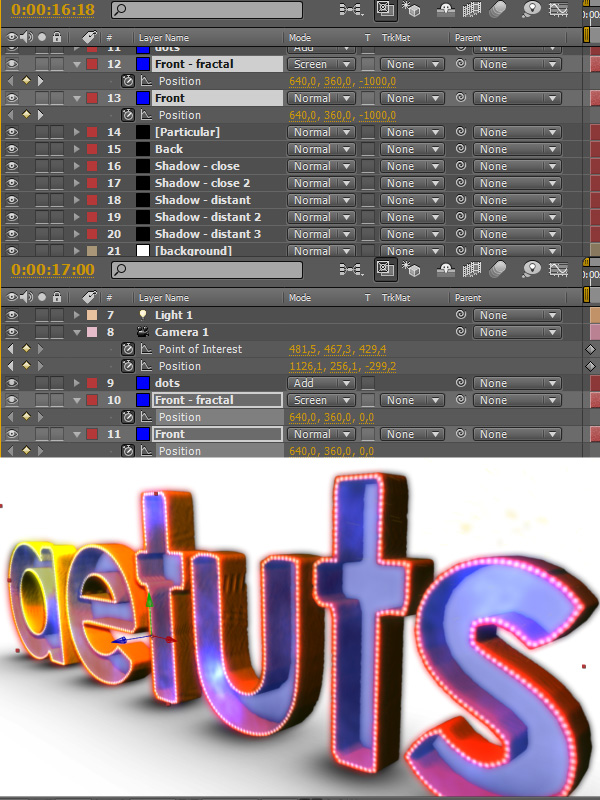Add keyframe diamond on layer 10 Position

[x=26, y=417]
